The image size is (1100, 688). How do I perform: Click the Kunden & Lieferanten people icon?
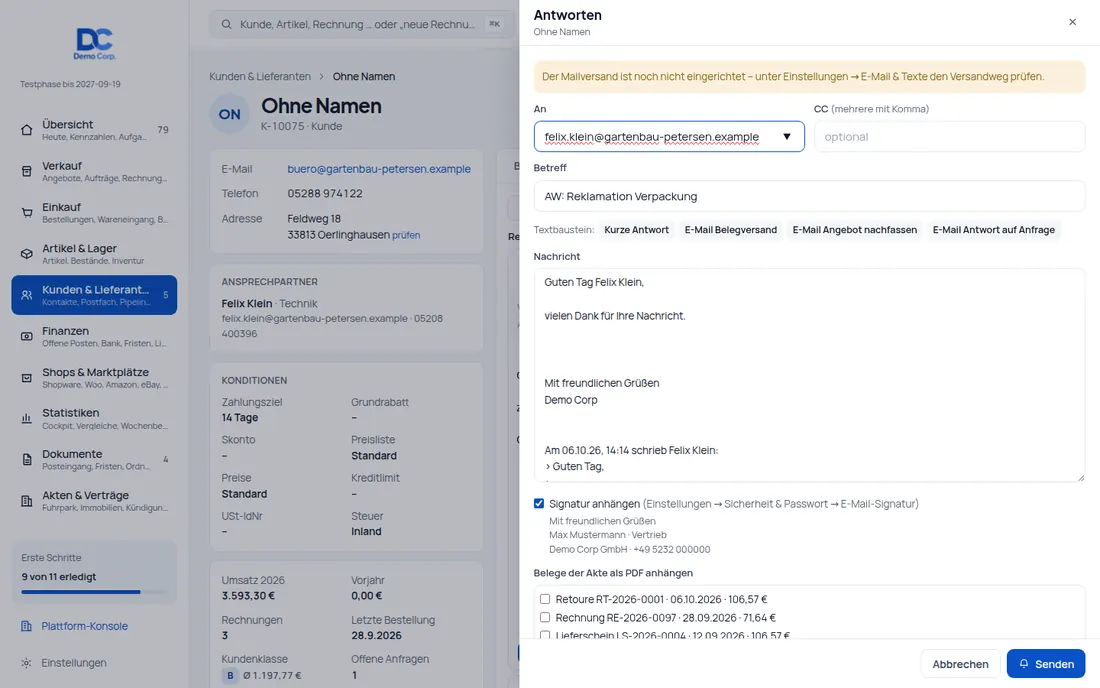pos(27,295)
